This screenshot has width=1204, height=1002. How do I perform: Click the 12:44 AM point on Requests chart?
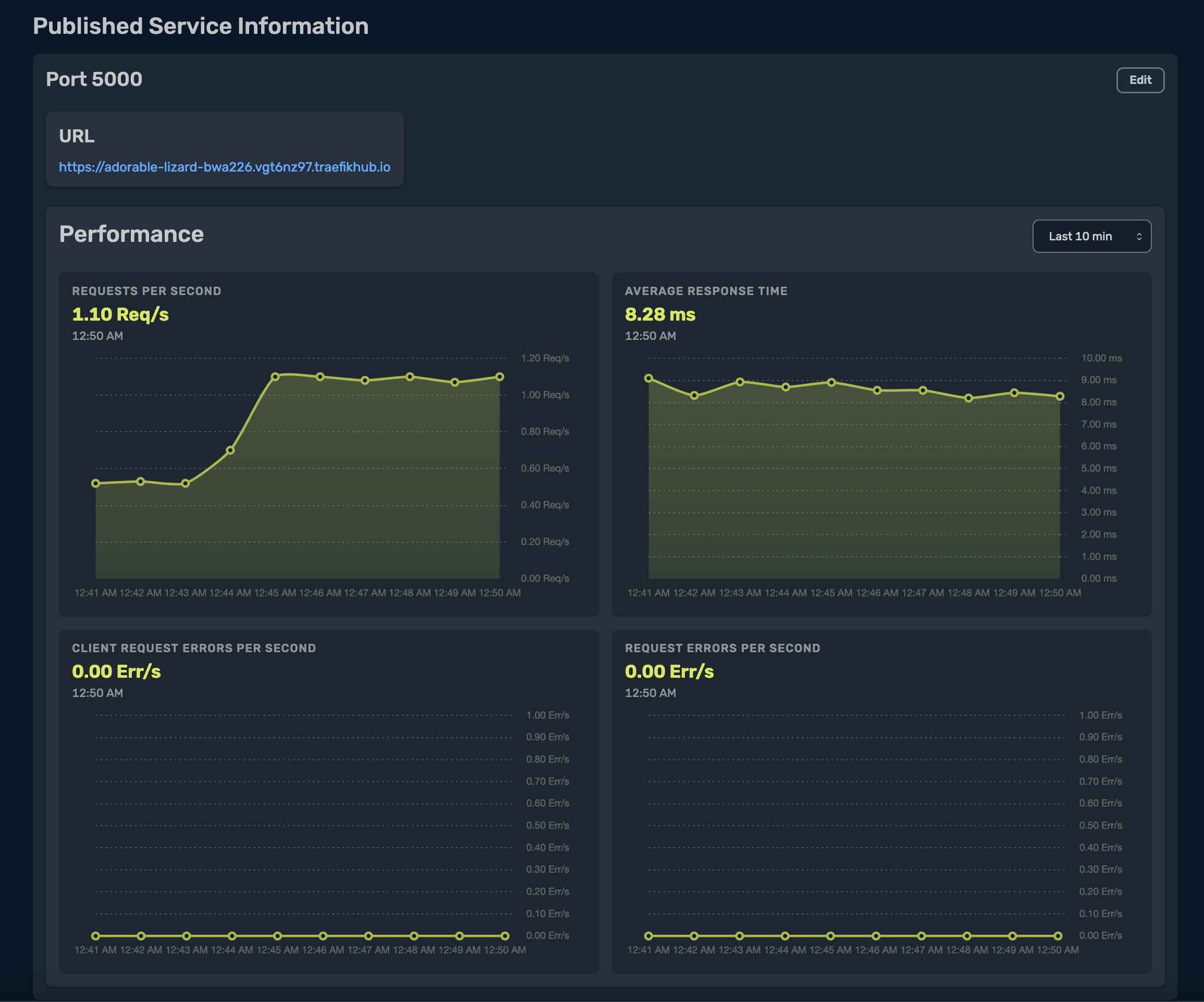(230, 450)
